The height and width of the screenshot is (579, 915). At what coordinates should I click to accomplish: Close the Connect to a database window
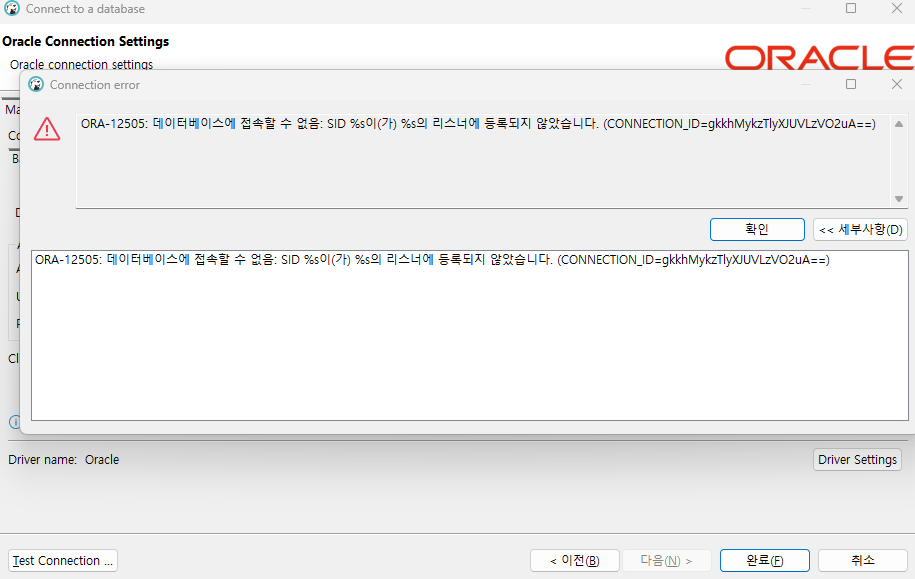pos(897,8)
